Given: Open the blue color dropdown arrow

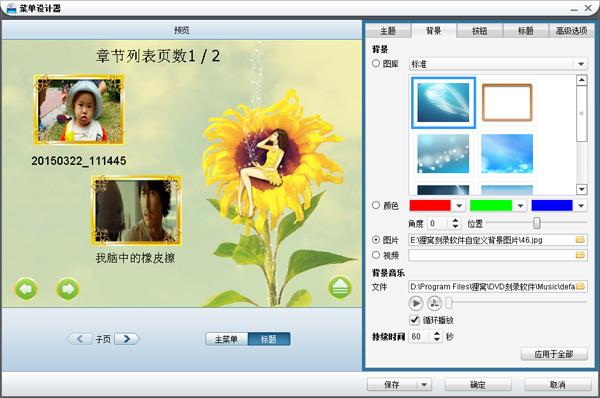Looking at the screenshot, I should [581, 206].
